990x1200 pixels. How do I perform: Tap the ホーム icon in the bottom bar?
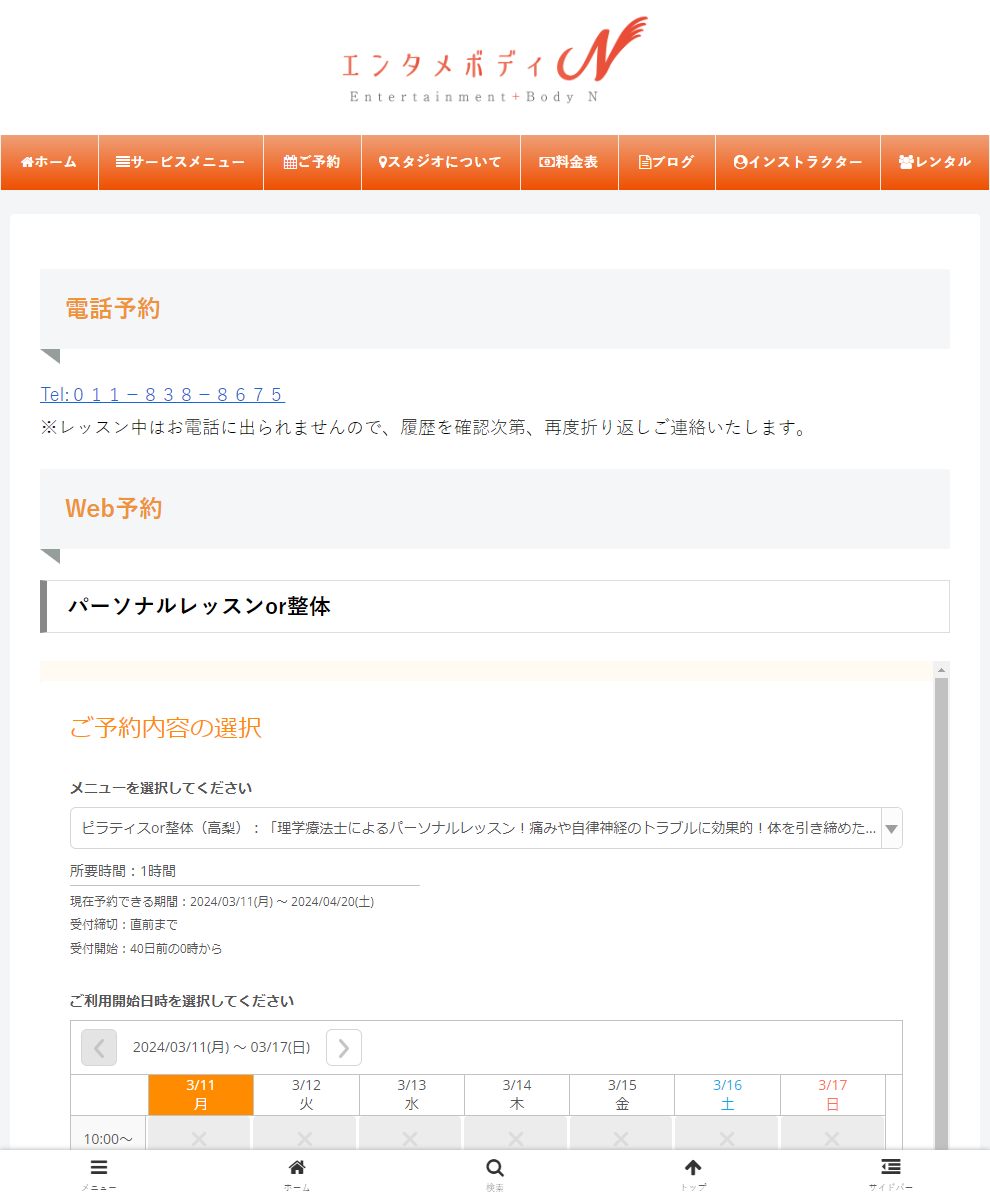(x=296, y=1168)
